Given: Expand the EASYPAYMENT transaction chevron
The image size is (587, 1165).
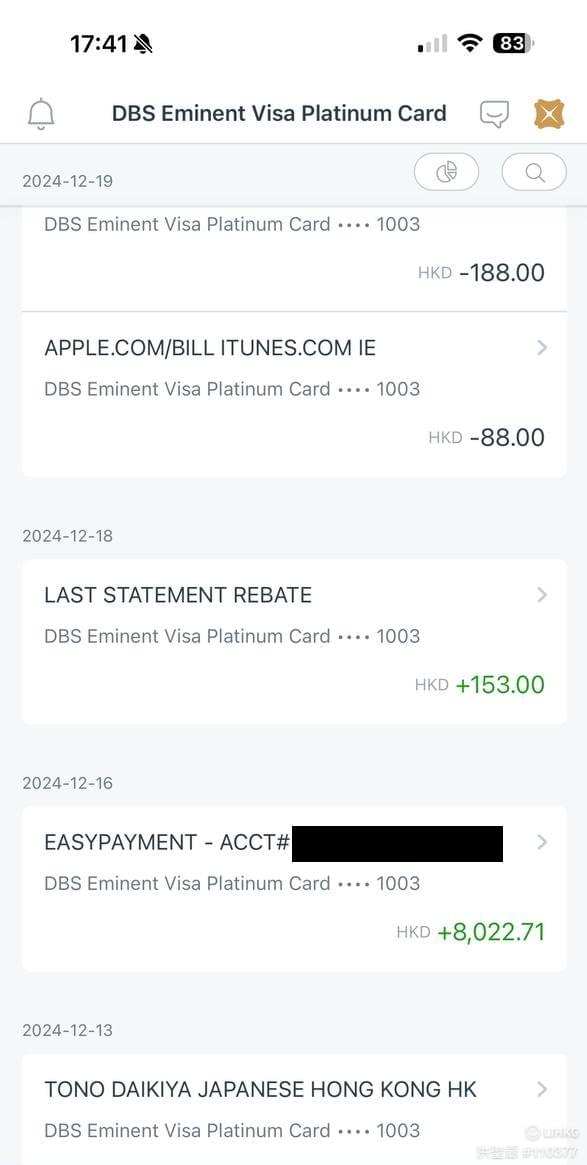Looking at the screenshot, I should [x=542, y=843].
